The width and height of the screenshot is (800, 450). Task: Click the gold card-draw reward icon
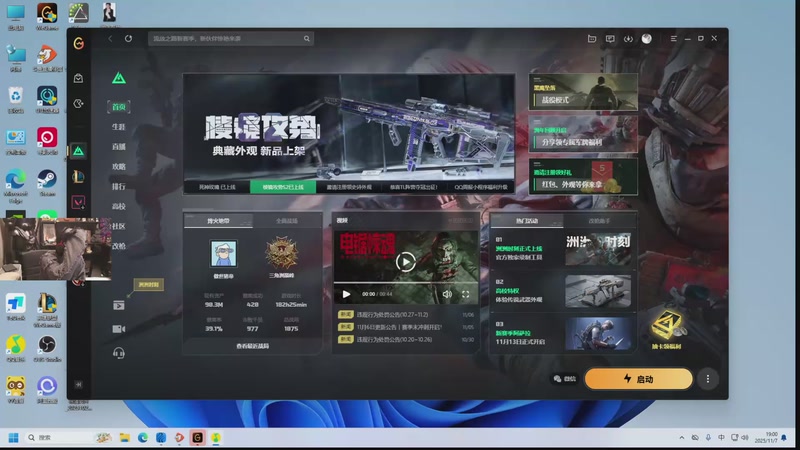(x=666, y=327)
